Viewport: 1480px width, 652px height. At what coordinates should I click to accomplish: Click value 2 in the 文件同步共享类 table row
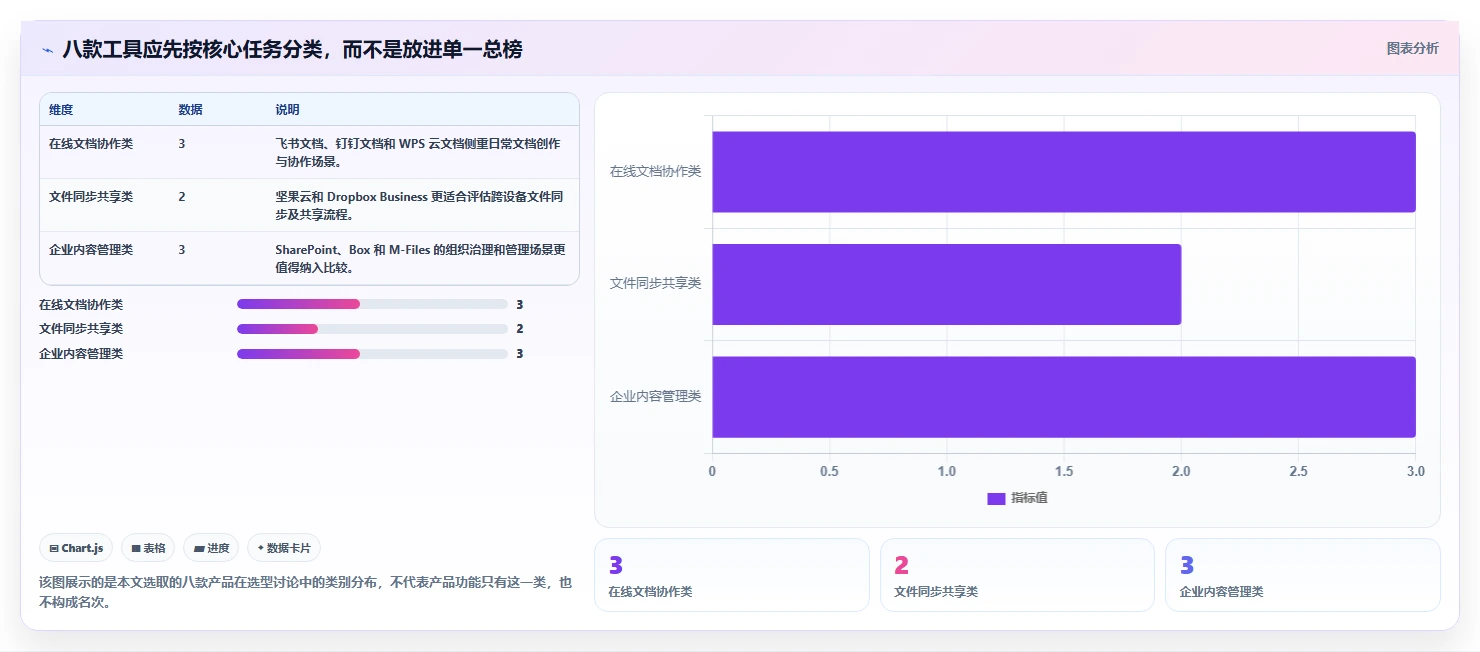pos(182,197)
